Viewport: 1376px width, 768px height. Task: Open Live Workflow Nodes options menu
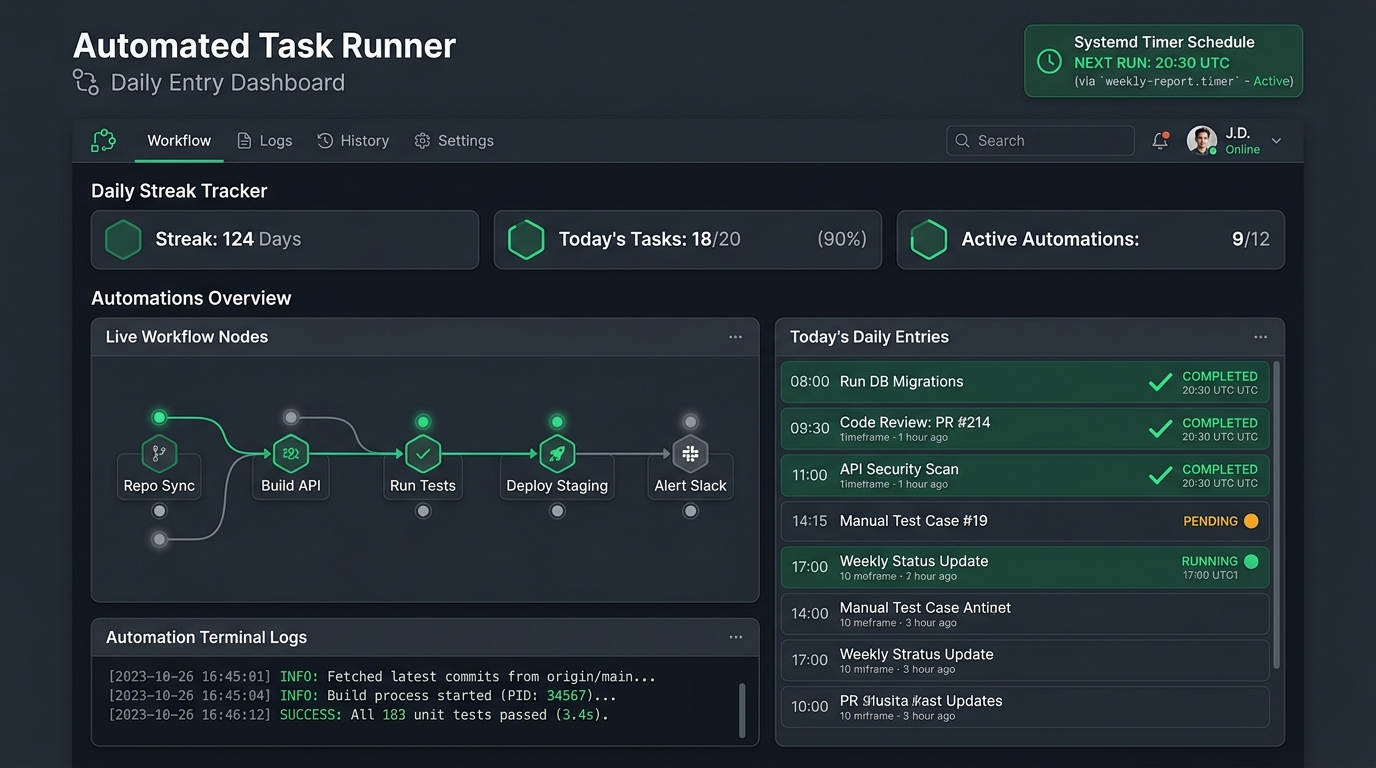pos(735,337)
